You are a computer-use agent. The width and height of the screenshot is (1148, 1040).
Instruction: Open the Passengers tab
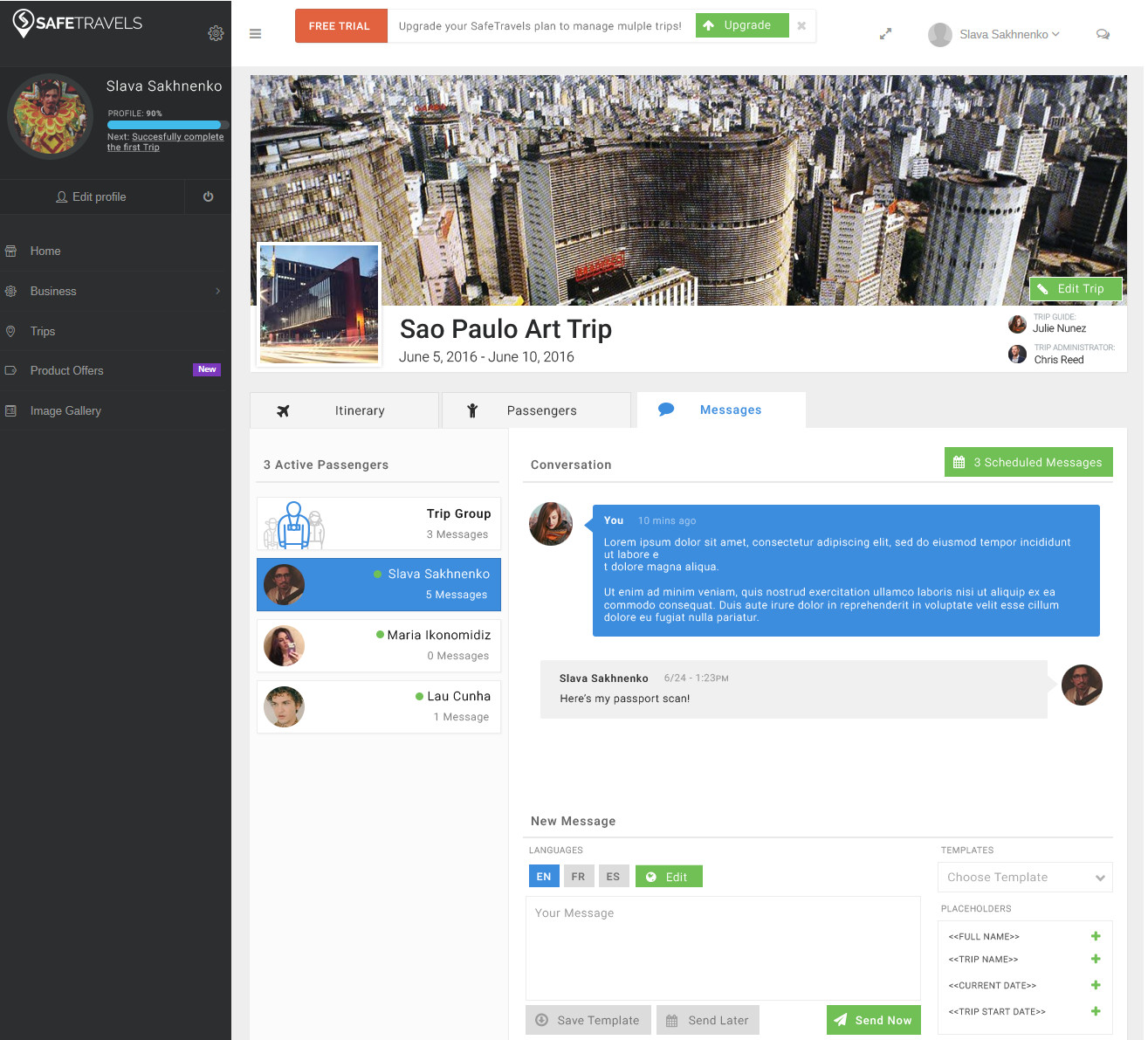pos(536,410)
